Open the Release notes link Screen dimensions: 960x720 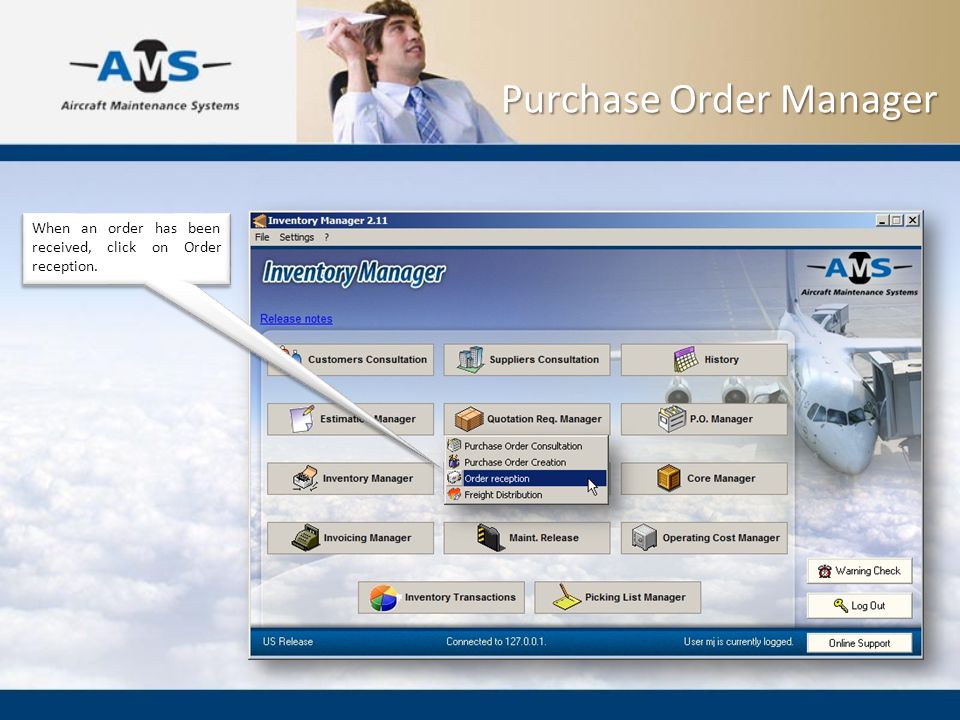[296, 318]
